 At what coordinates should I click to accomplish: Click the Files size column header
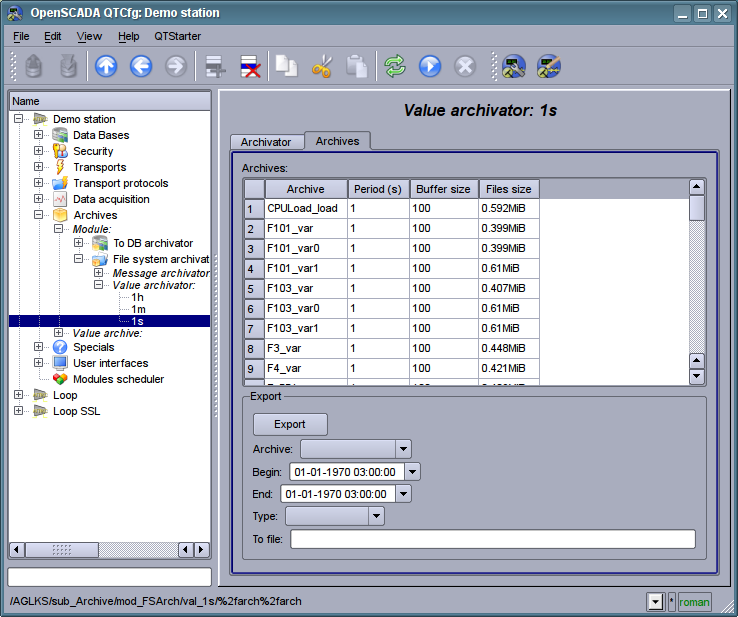(509, 189)
